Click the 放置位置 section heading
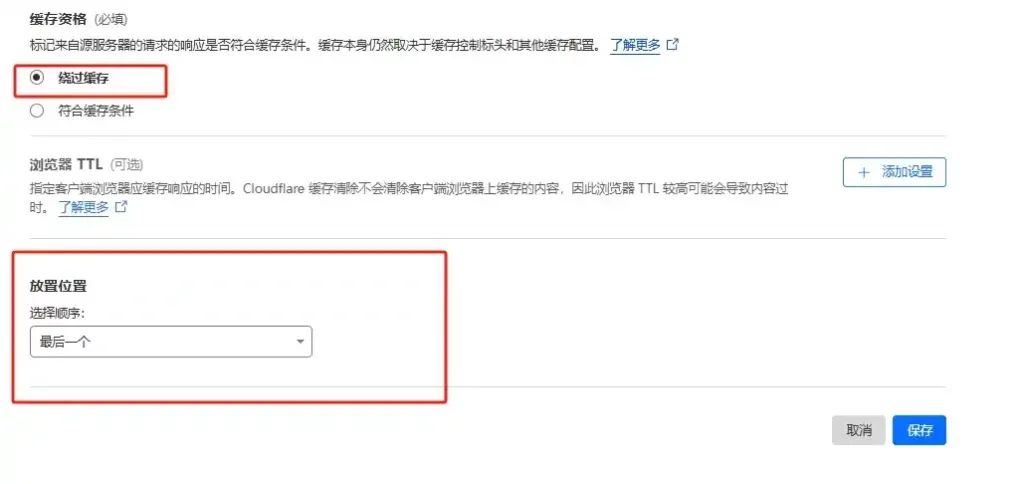This screenshot has width=1024, height=484. (x=58, y=286)
